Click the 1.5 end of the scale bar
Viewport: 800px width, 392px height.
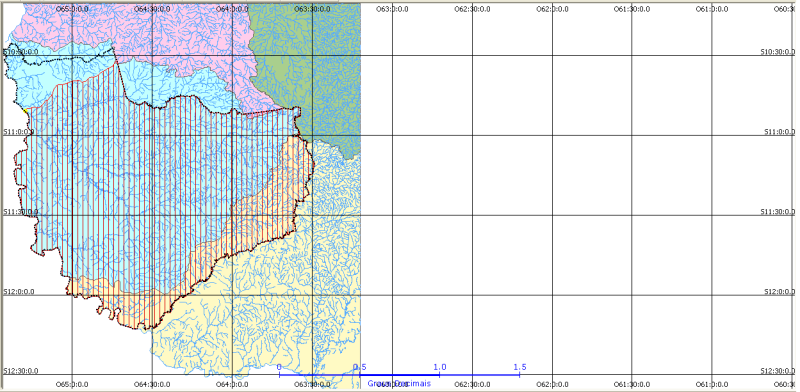tap(520, 367)
